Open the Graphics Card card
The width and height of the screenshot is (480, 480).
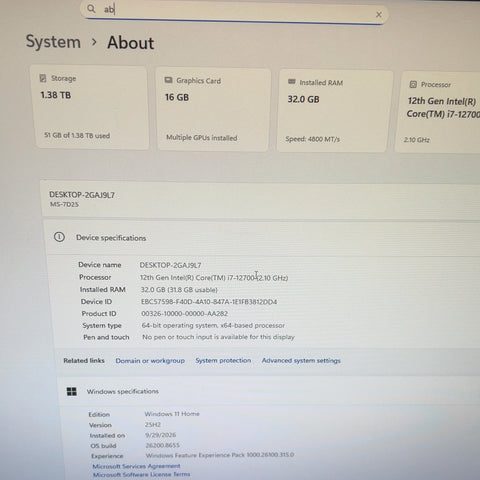pyautogui.click(x=213, y=109)
